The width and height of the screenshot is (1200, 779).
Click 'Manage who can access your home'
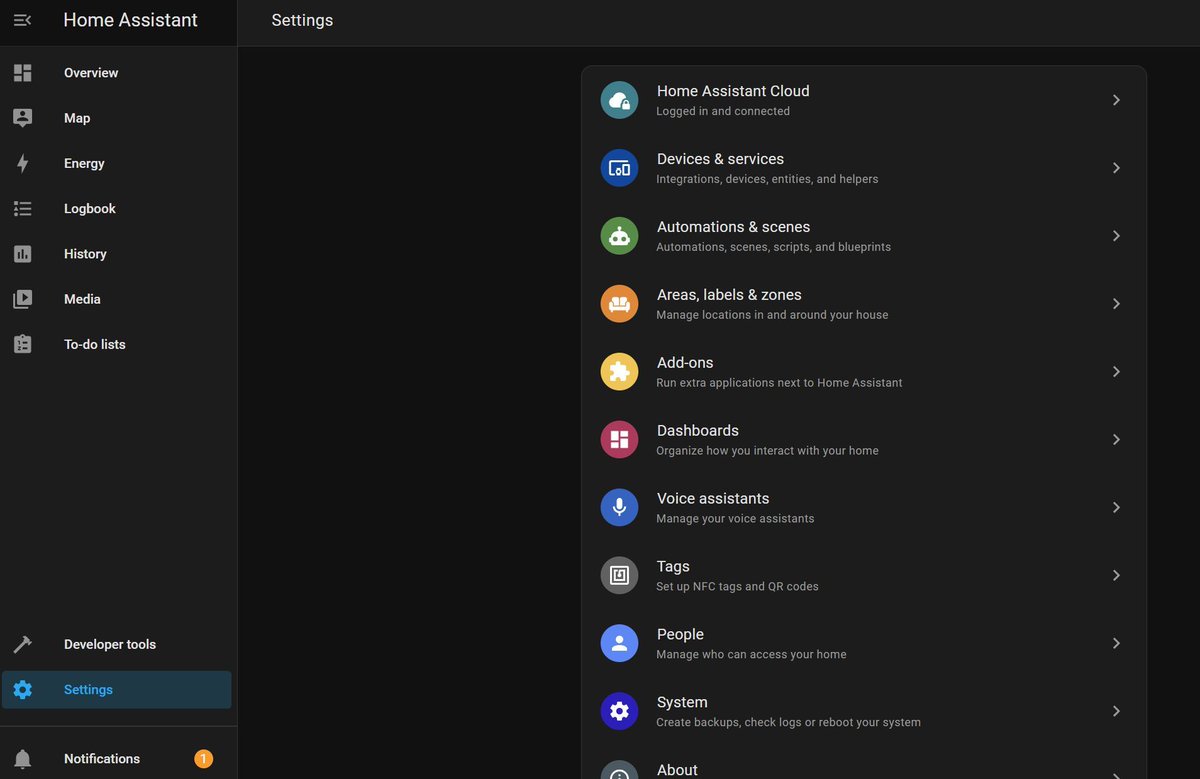click(751, 655)
